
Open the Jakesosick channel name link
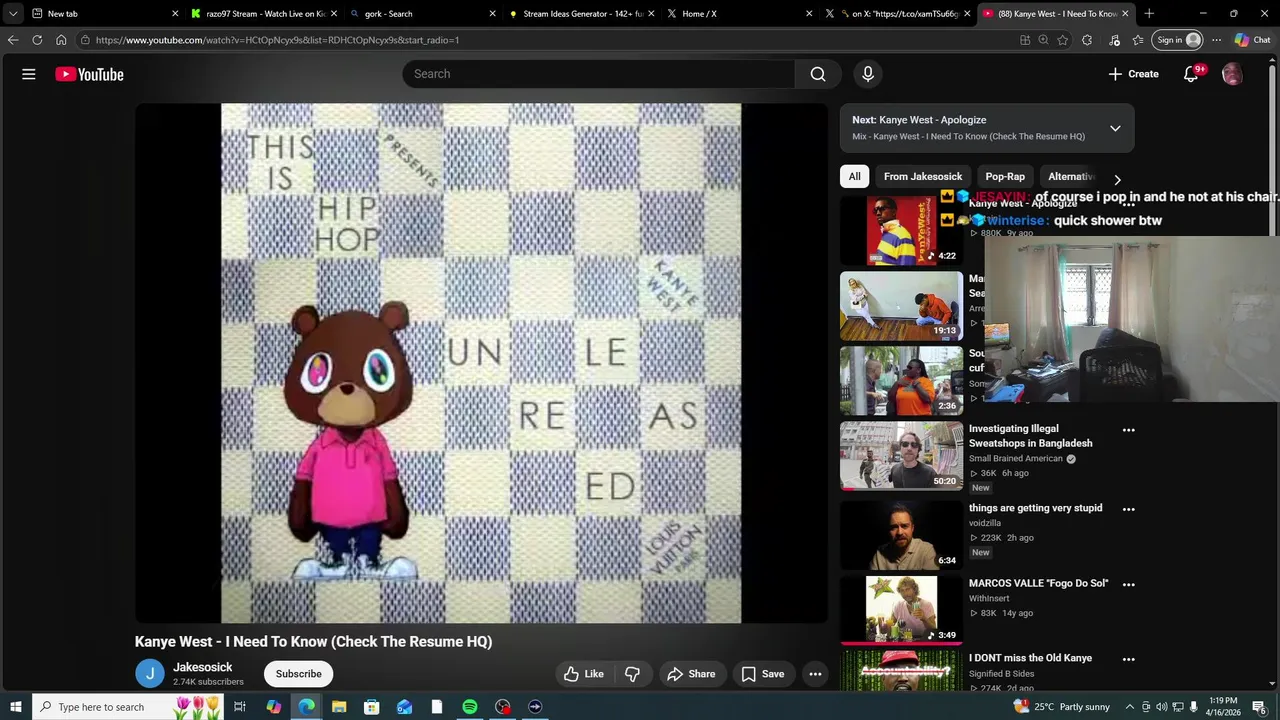click(x=203, y=667)
